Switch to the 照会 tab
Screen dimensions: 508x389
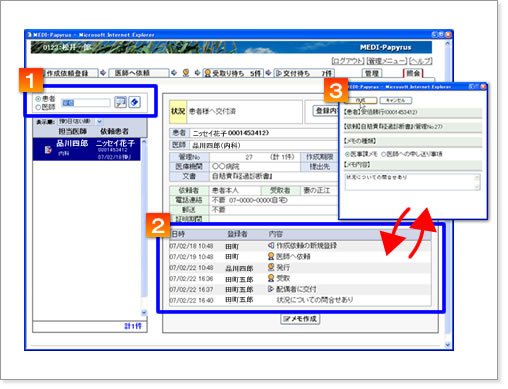tap(413, 73)
